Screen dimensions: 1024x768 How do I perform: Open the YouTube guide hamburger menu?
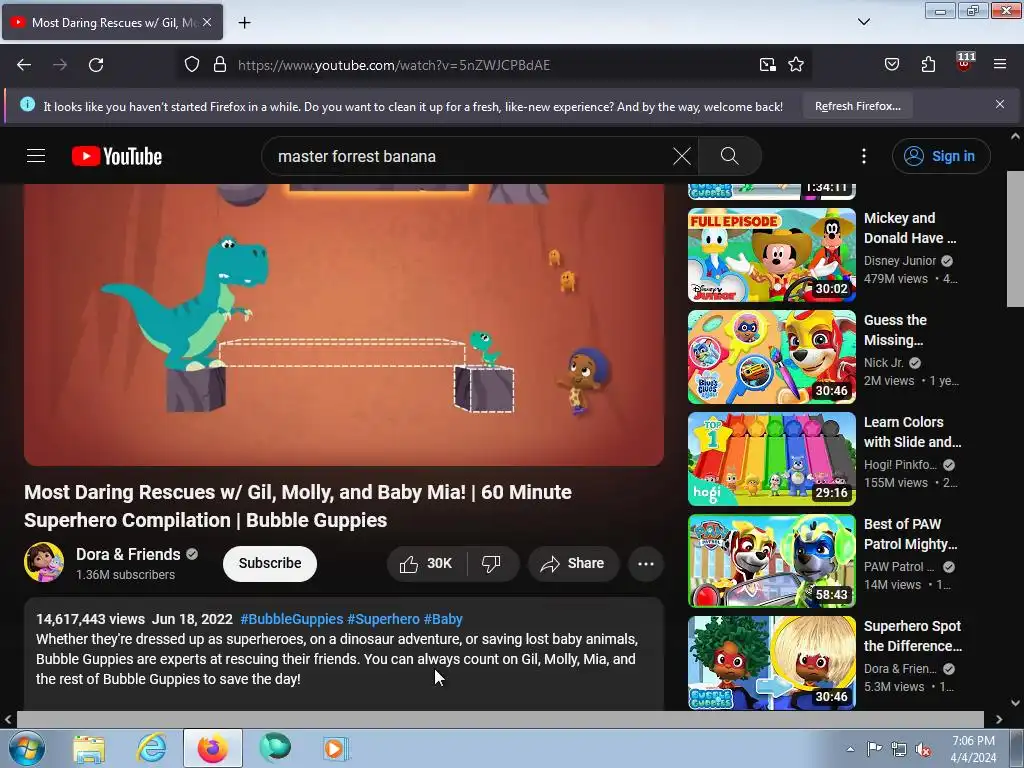[36, 156]
